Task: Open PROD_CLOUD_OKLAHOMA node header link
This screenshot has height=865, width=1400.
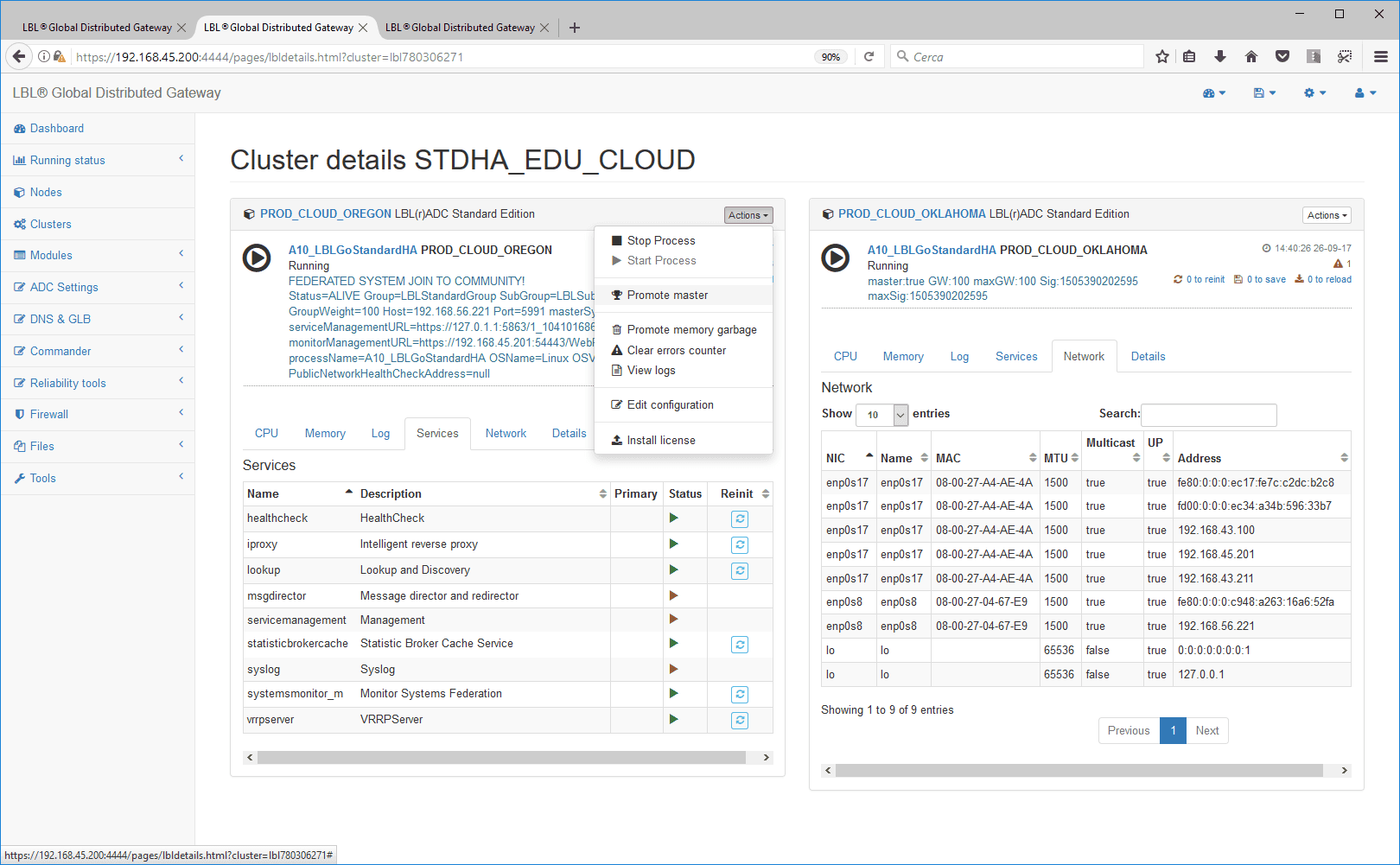Action: [912, 213]
